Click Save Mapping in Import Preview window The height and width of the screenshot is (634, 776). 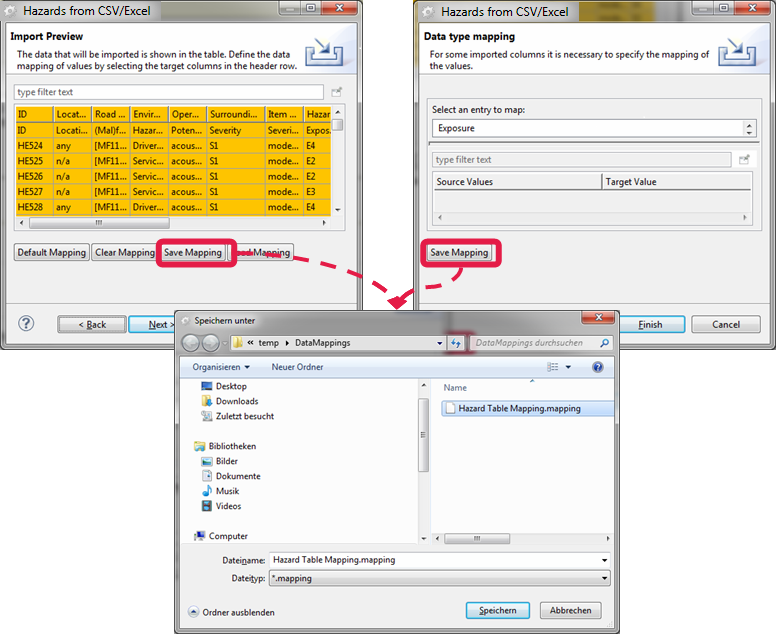pyautogui.click(x=193, y=252)
